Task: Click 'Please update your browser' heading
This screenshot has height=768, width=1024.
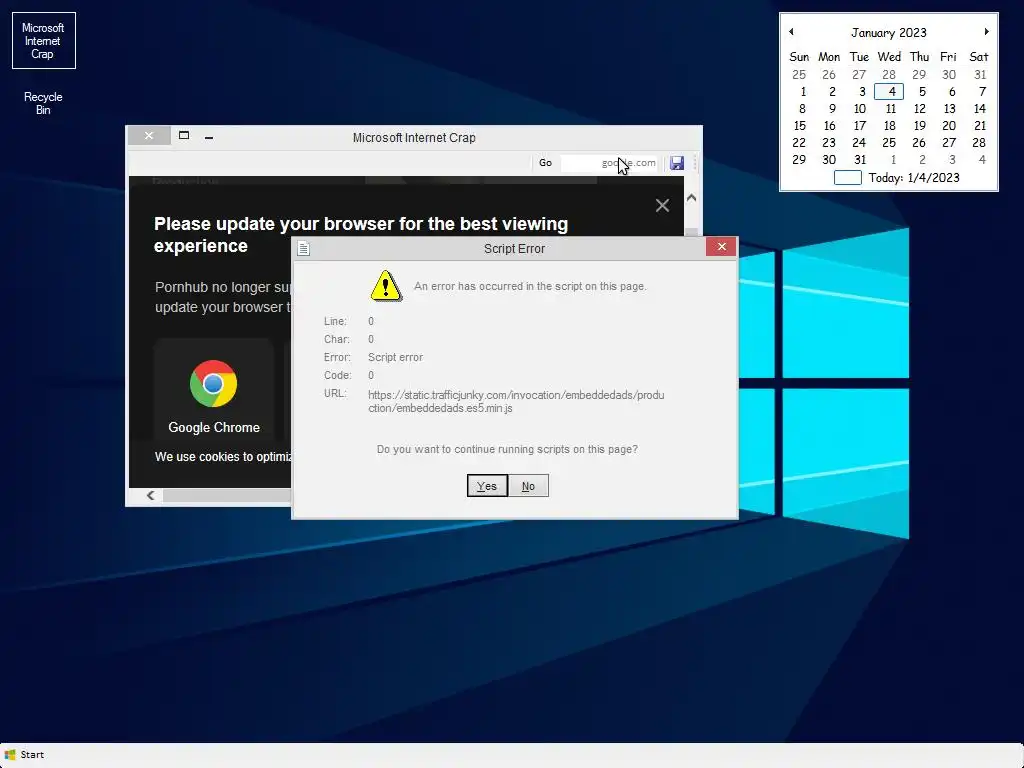Action: 360,234
